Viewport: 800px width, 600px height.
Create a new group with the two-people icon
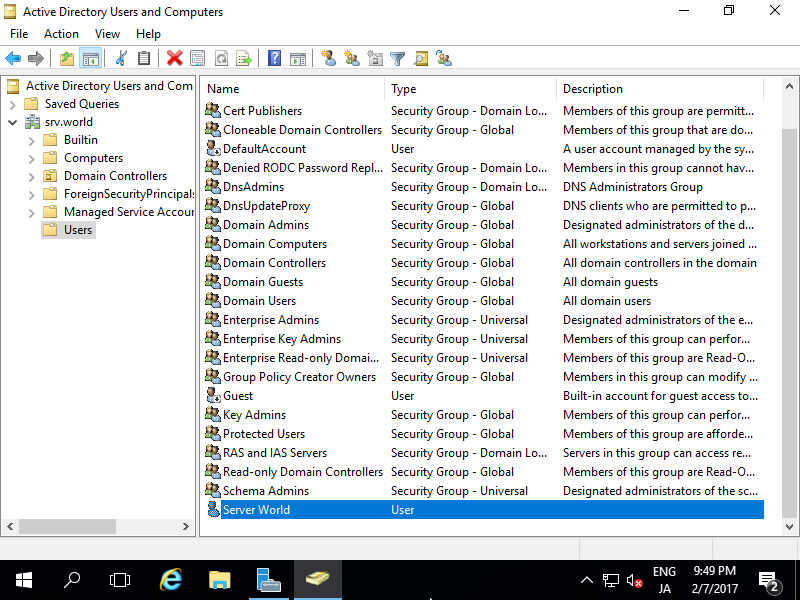(x=352, y=59)
